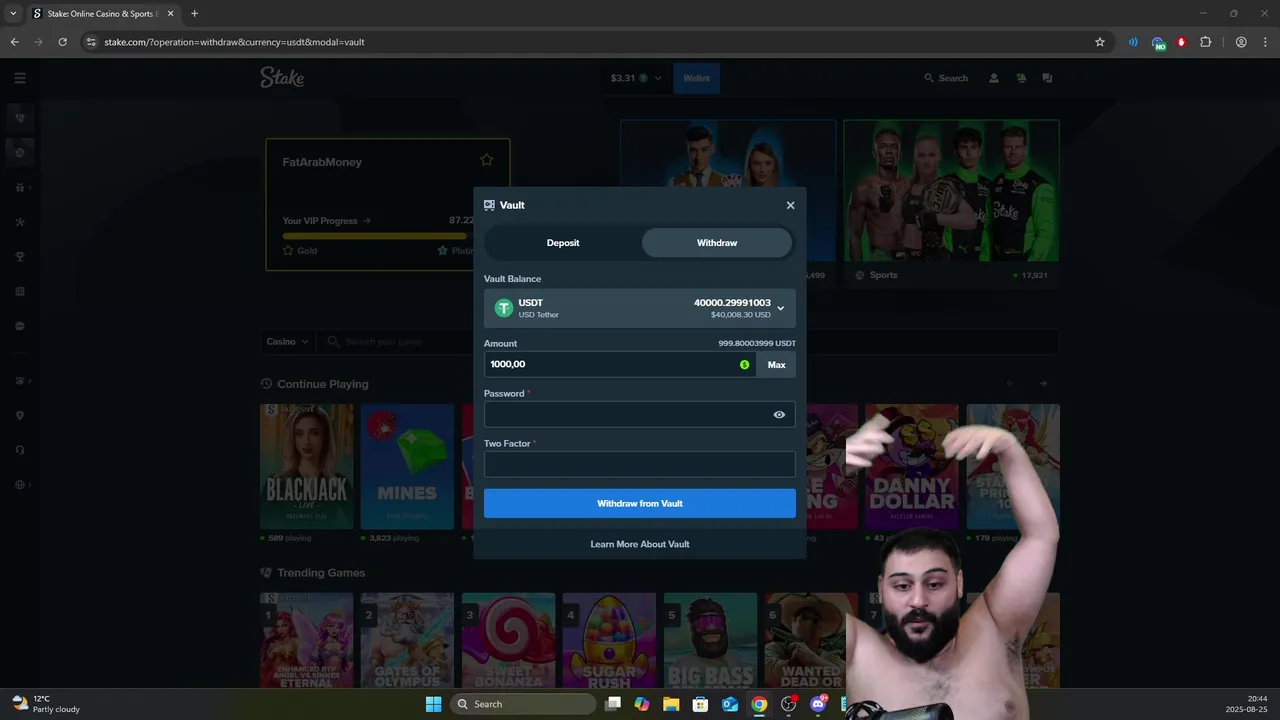Open the $3.31 balance dropdown

[636, 78]
